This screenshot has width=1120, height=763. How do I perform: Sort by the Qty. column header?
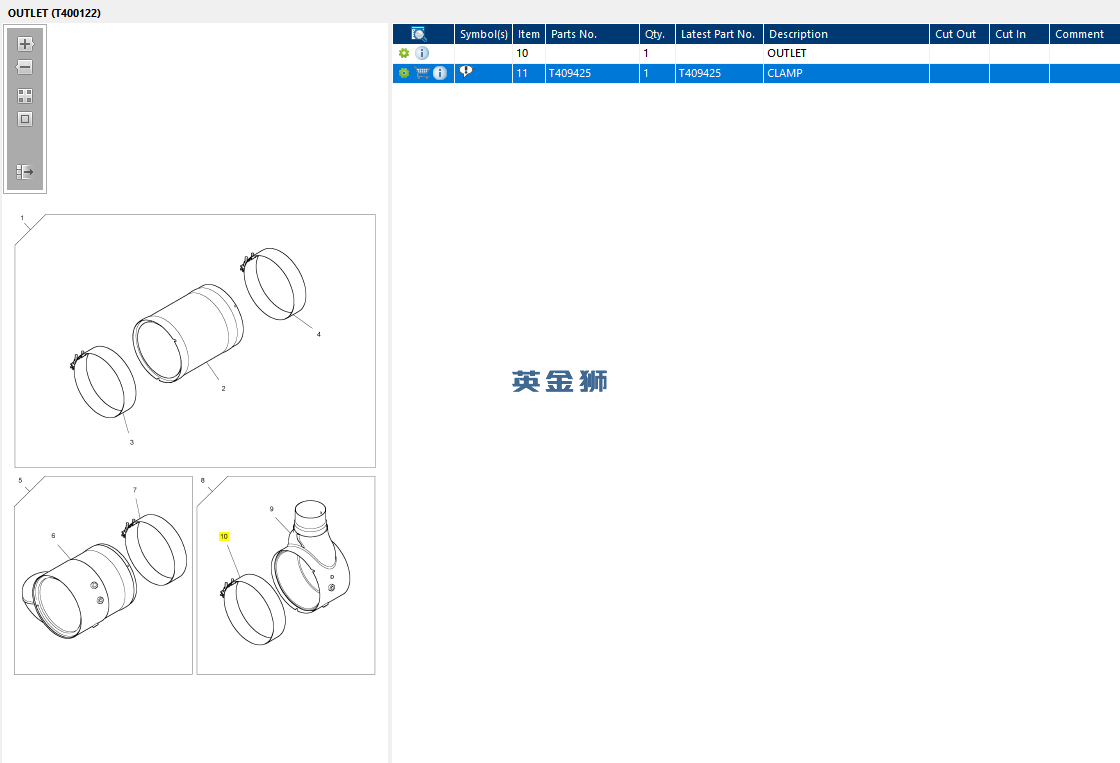[x=657, y=34]
